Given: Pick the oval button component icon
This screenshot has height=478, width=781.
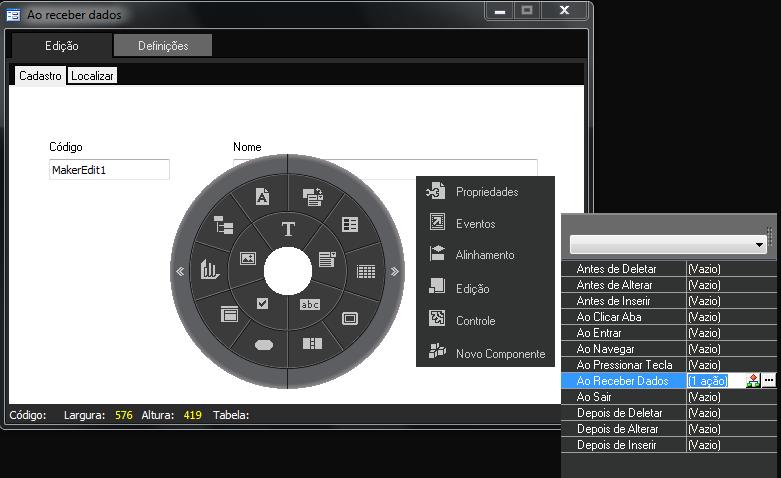Looking at the screenshot, I should [x=264, y=344].
